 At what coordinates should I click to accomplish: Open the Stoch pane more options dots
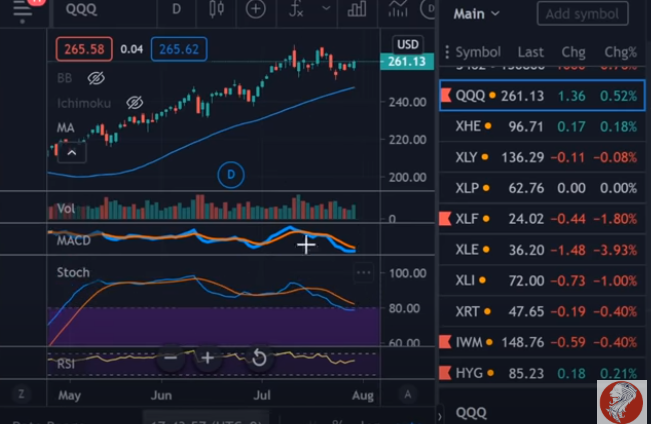click(363, 273)
